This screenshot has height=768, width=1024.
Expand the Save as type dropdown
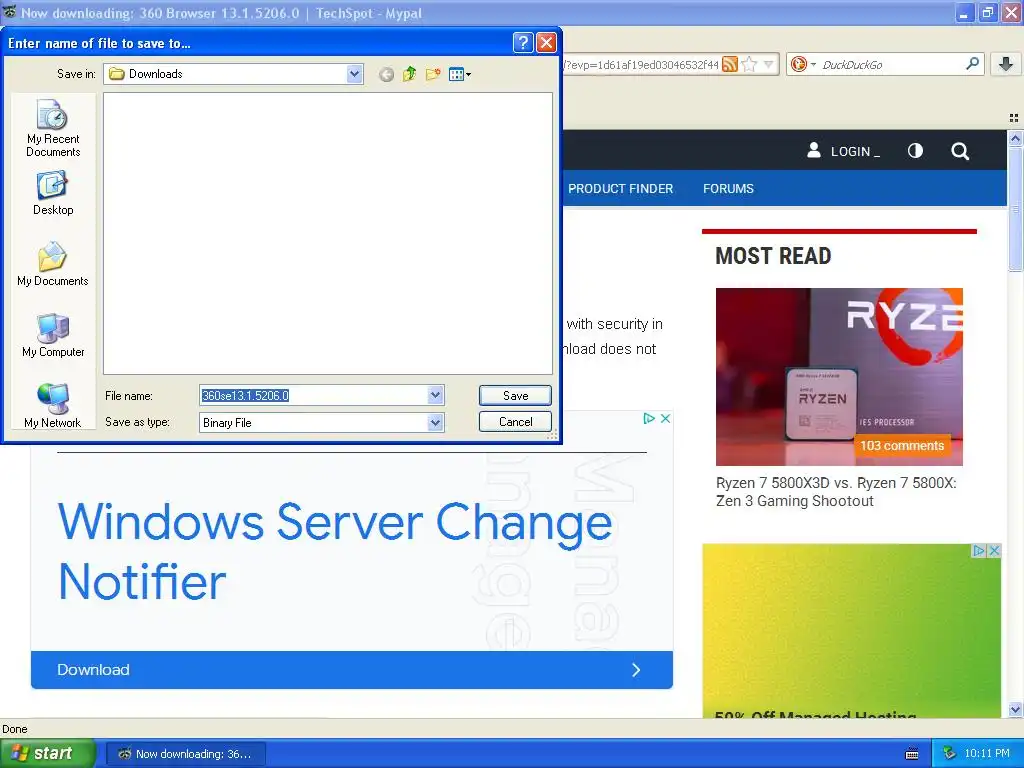(x=436, y=423)
